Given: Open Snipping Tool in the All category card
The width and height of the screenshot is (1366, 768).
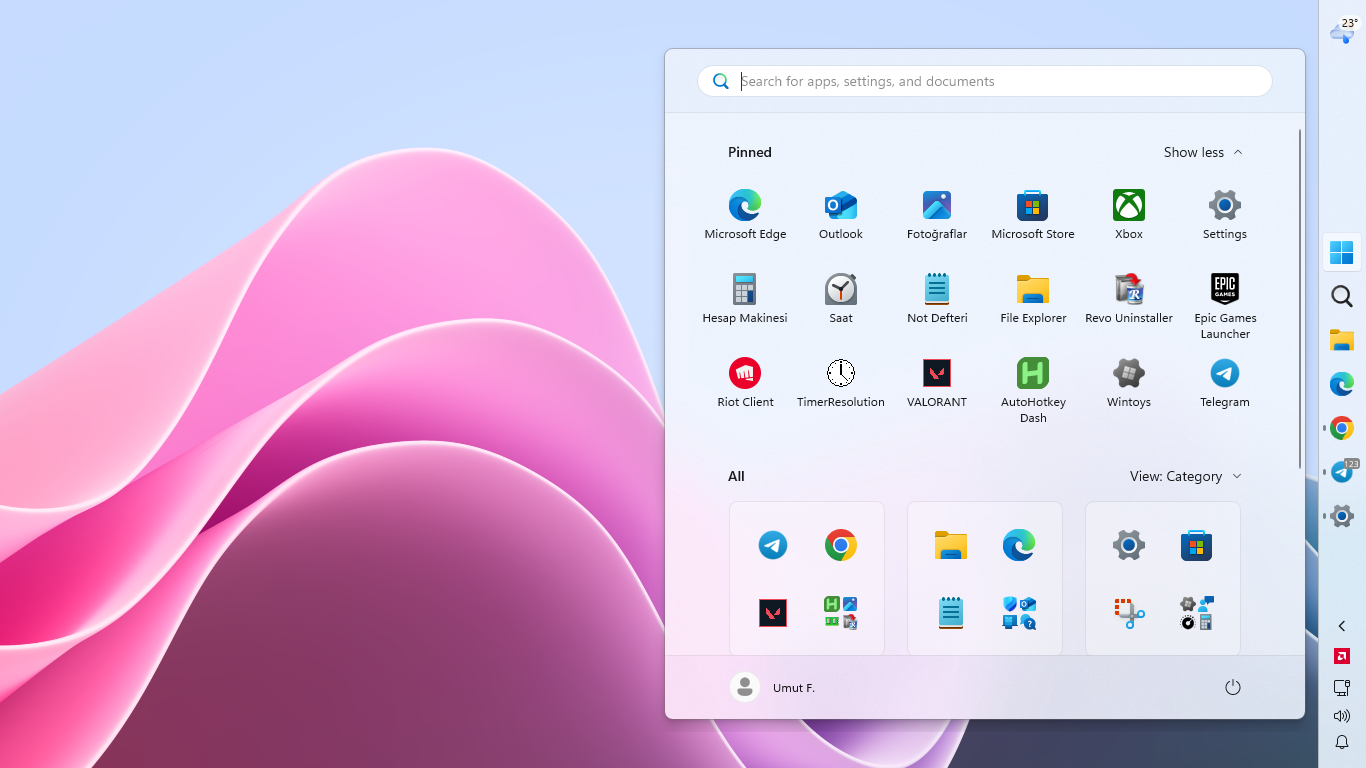Looking at the screenshot, I should (1129, 613).
